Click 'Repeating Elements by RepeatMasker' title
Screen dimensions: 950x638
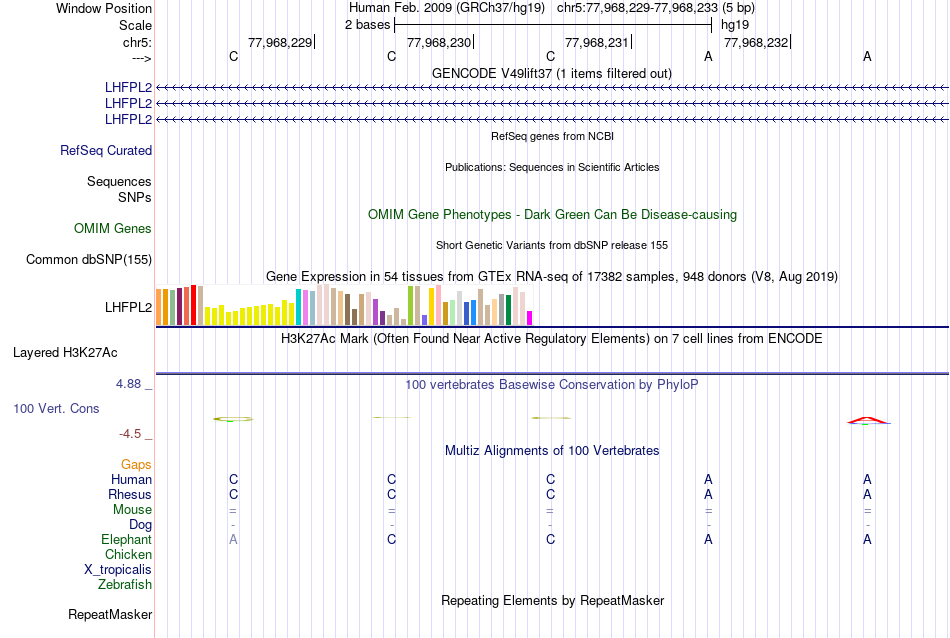click(553, 600)
